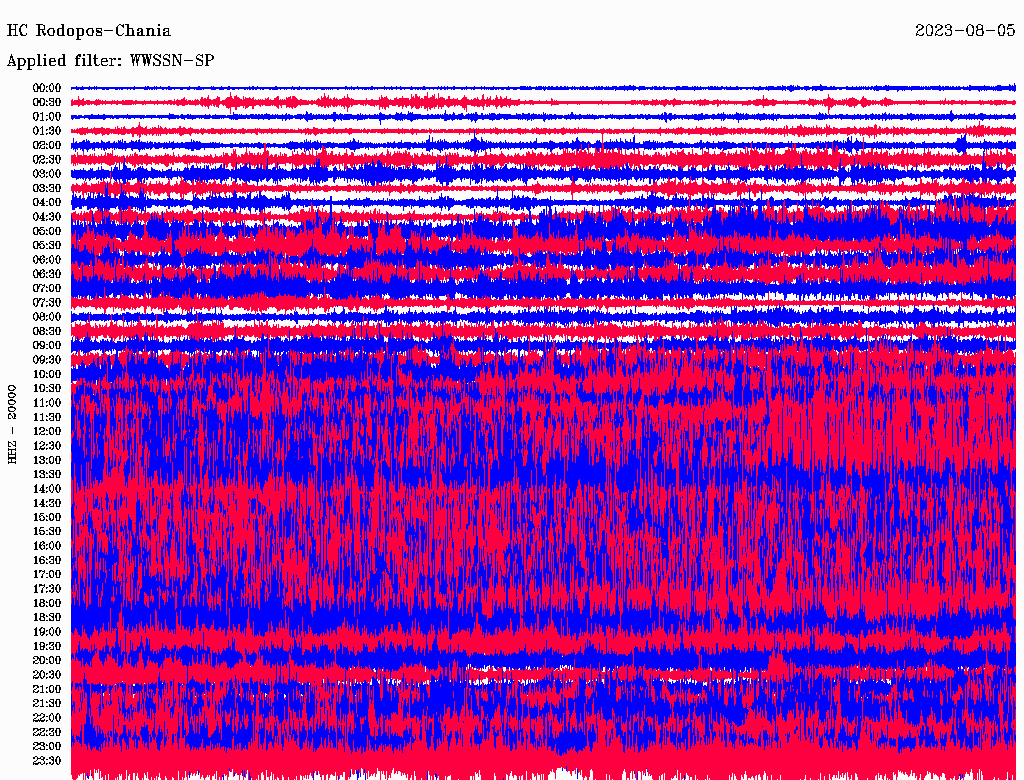The width and height of the screenshot is (1024, 780).
Task: Click the '12:00' time label
Action: click(x=47, y=431)
